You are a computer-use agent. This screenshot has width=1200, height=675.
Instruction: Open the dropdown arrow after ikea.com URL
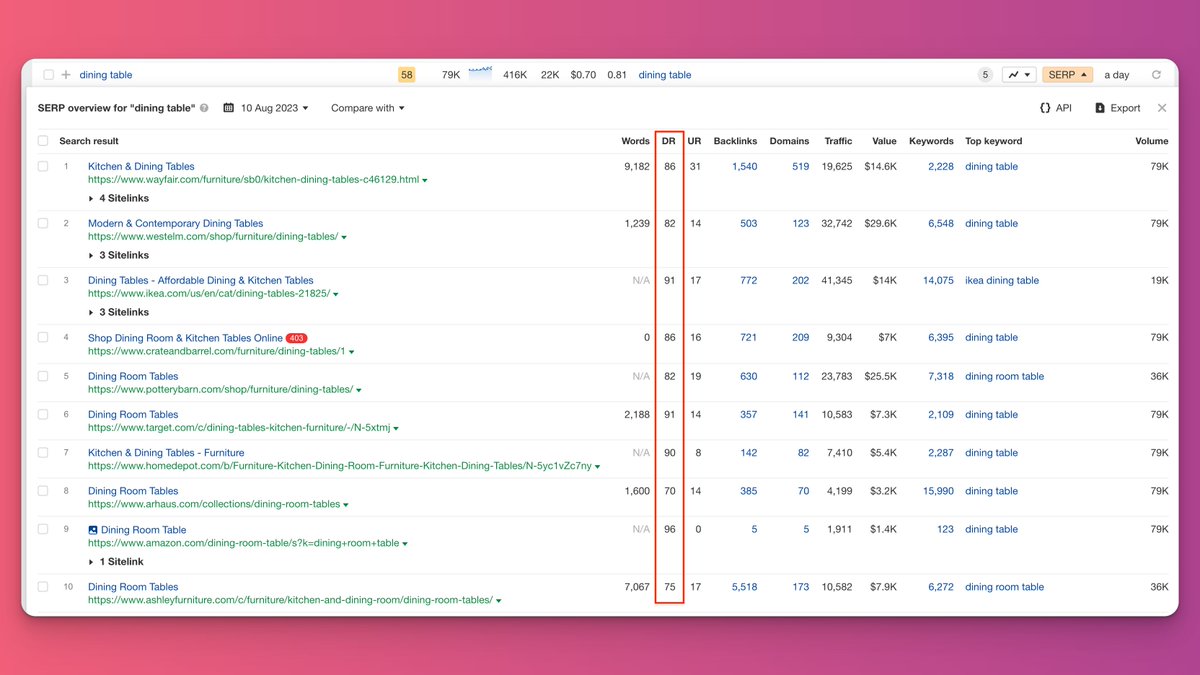pos(336,295)
